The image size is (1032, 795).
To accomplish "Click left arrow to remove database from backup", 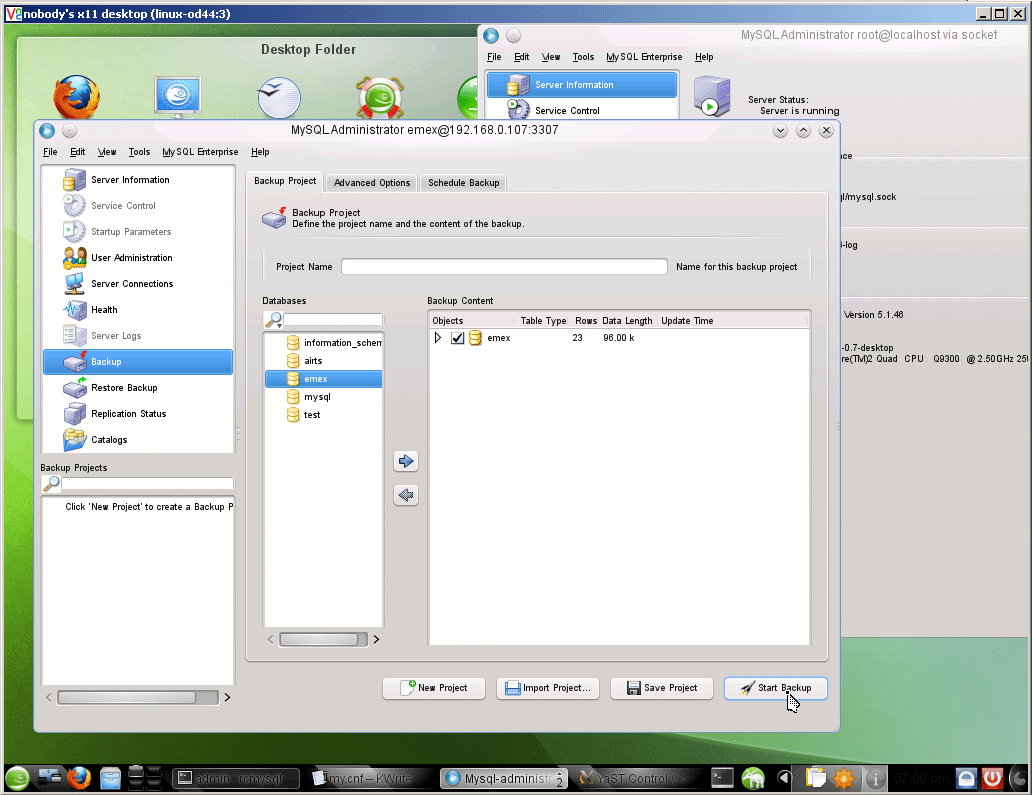I will coord(406,495).
